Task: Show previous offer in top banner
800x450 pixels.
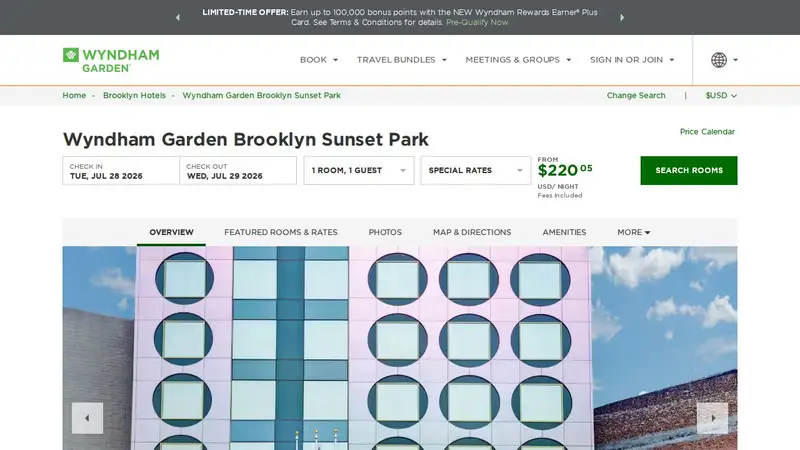Action: 178,17
